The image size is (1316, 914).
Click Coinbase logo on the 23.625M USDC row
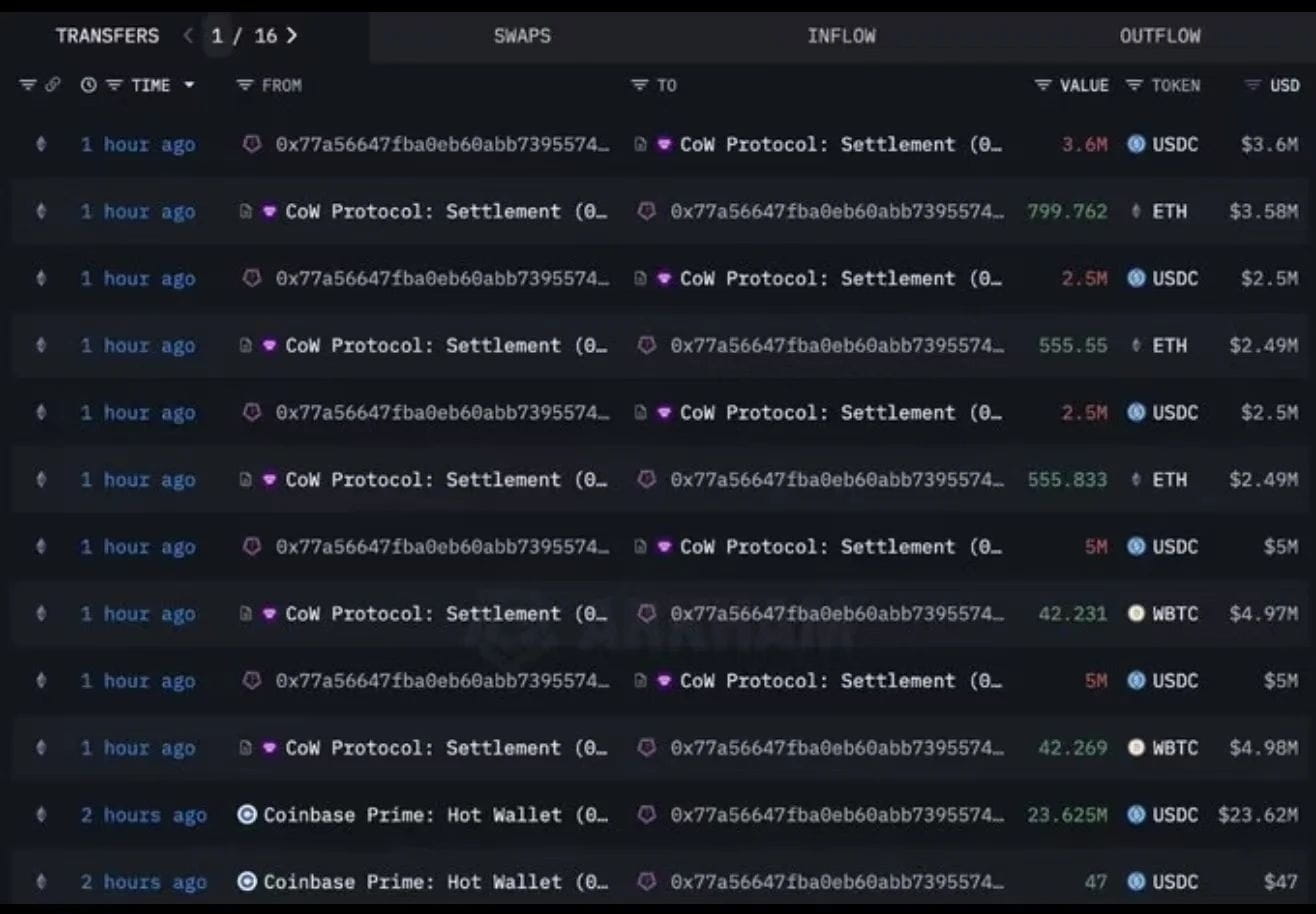pos(247,815)
